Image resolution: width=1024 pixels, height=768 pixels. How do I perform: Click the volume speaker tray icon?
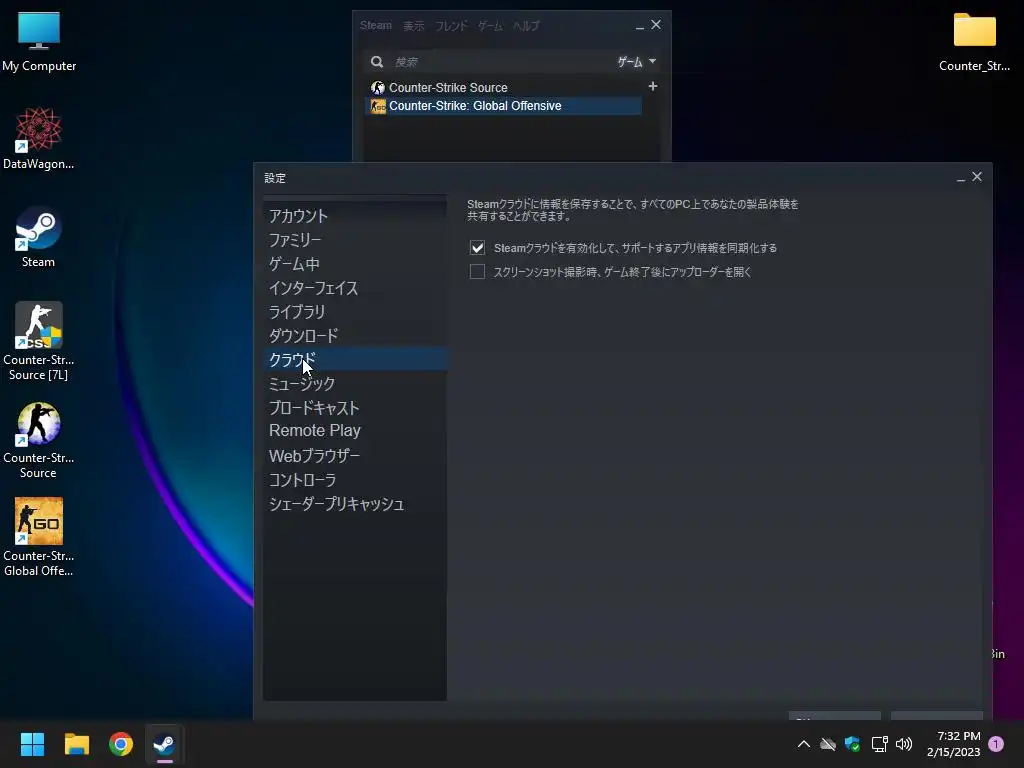point(904,744)
